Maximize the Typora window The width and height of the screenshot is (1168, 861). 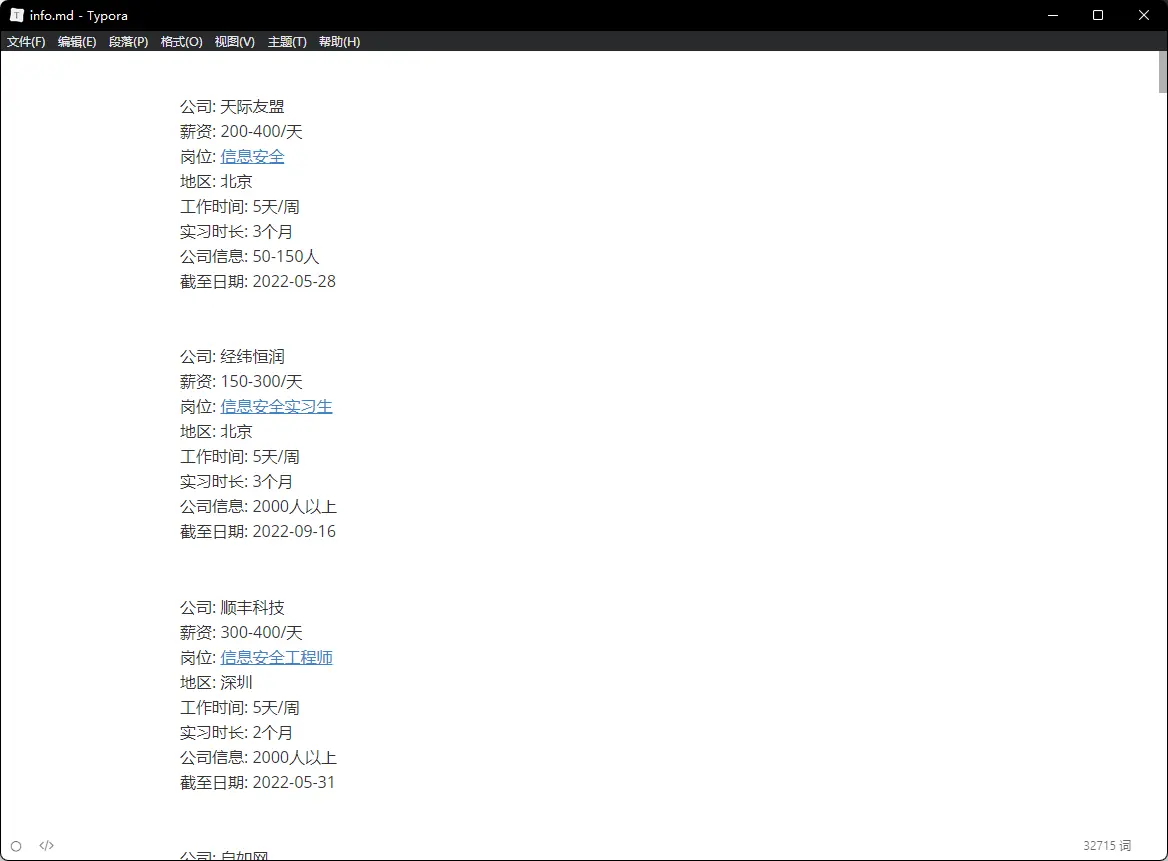click(x=1097, y=15)
